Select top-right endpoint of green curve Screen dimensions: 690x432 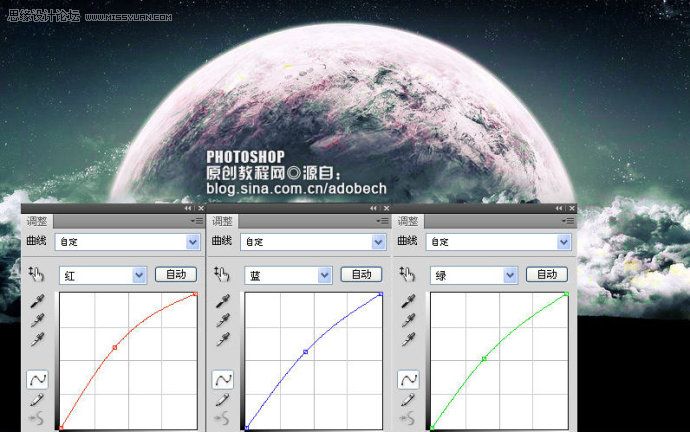coord(566,294)
